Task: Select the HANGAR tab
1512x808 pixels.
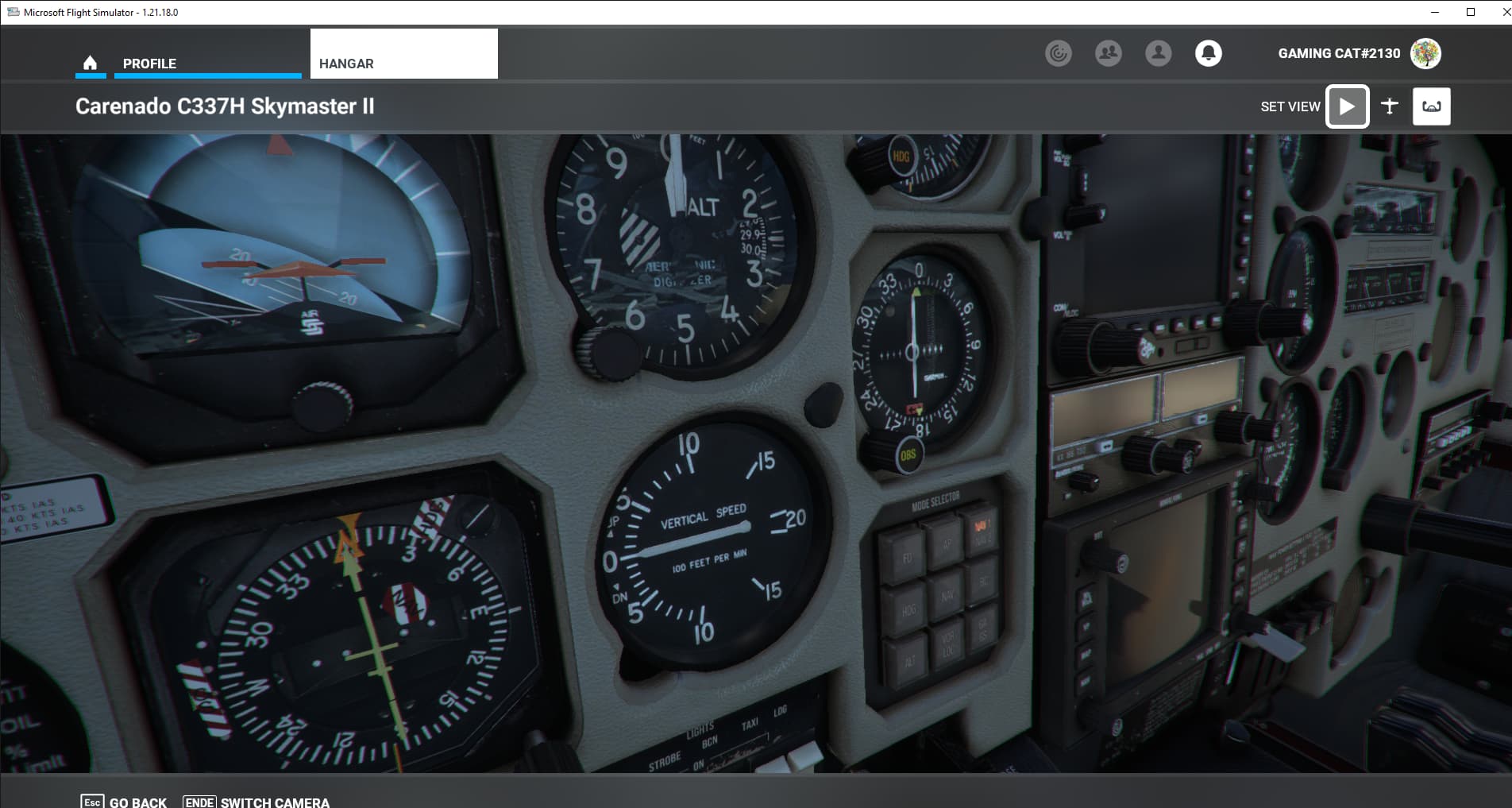Action: [403, 54]
